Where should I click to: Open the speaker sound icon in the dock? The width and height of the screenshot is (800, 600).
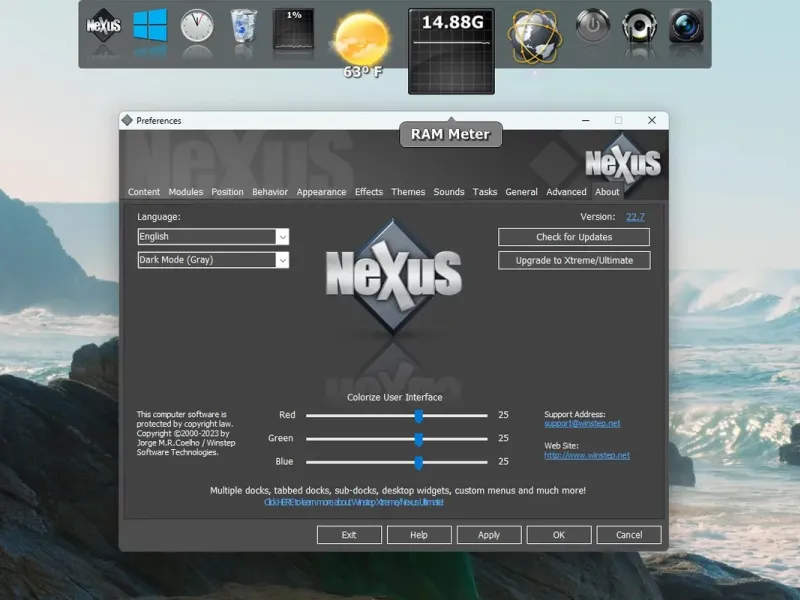(639, 25)
